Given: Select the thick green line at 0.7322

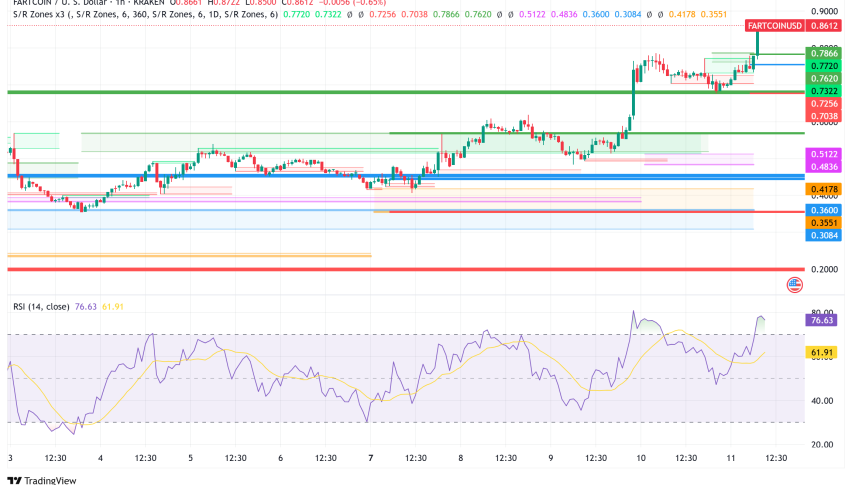Looking at the screenshot, I should [x=406, y=92].
